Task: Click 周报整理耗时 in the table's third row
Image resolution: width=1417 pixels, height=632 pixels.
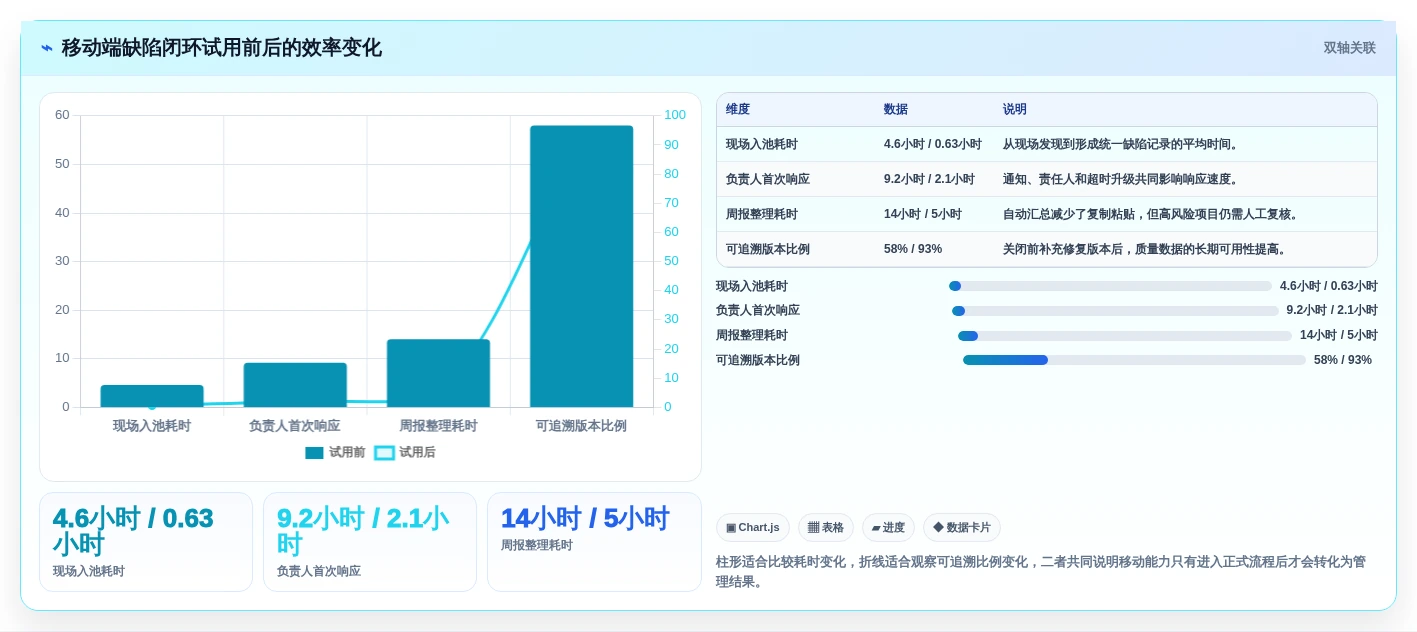Action: pos(762,214)
